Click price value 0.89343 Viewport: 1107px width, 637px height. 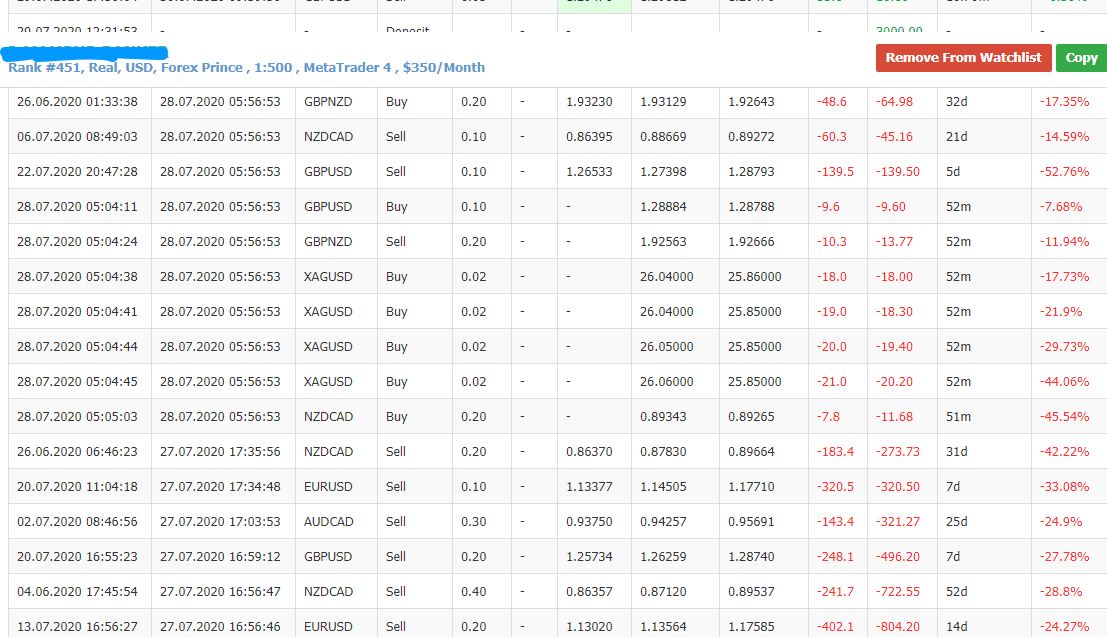tap(663, 417)
